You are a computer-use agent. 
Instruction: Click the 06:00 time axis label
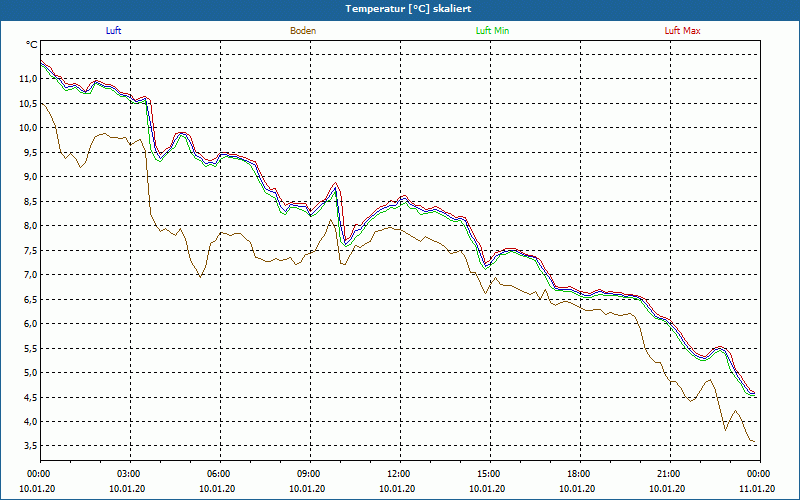tap(217, 474)
